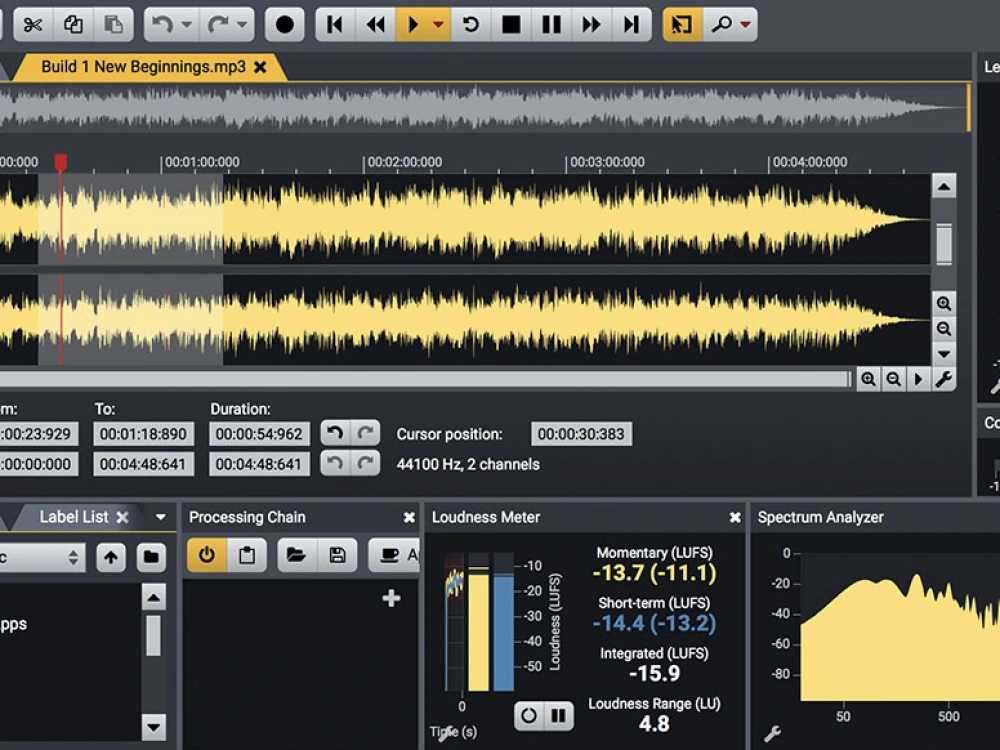Click the selection To field 00:01:18:890

[x=143, y=434]
